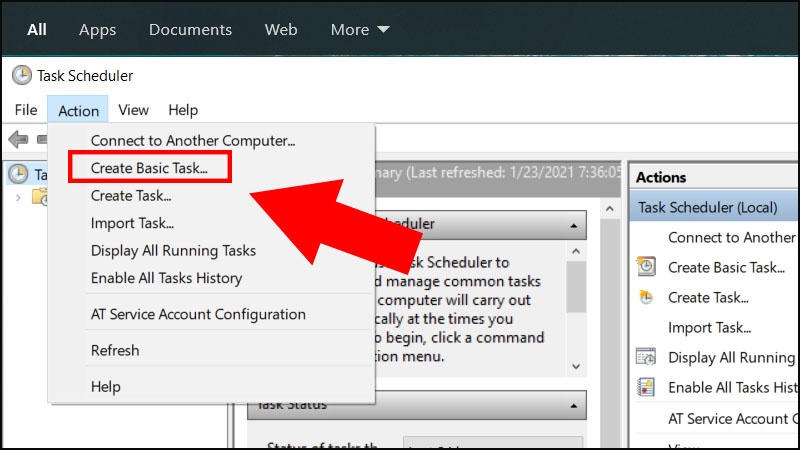Choose Display All Running Tasks in Action menu
This screenshot has height=450, width=800.
point(212,251)
